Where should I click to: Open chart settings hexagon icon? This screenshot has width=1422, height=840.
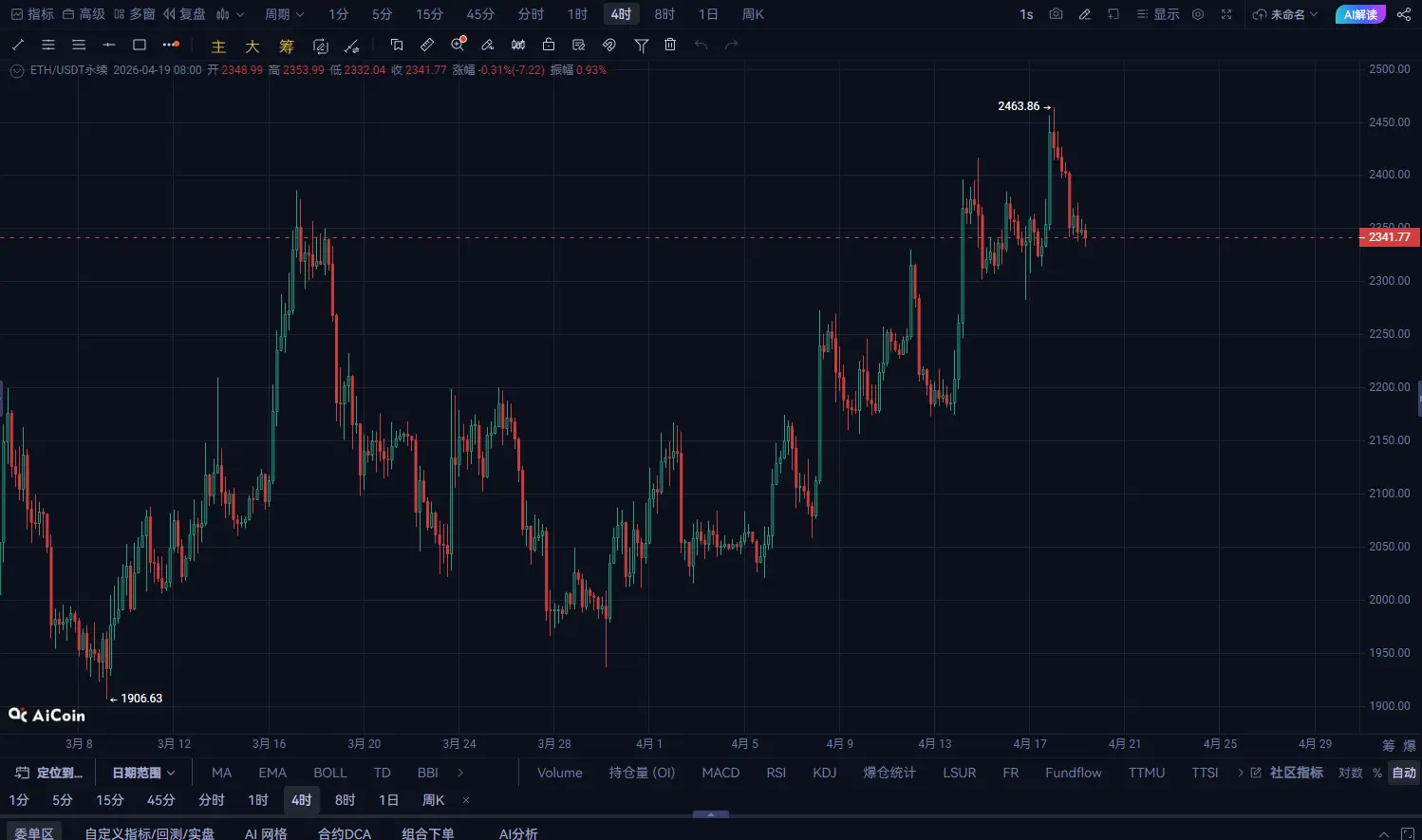[1198, 14]
